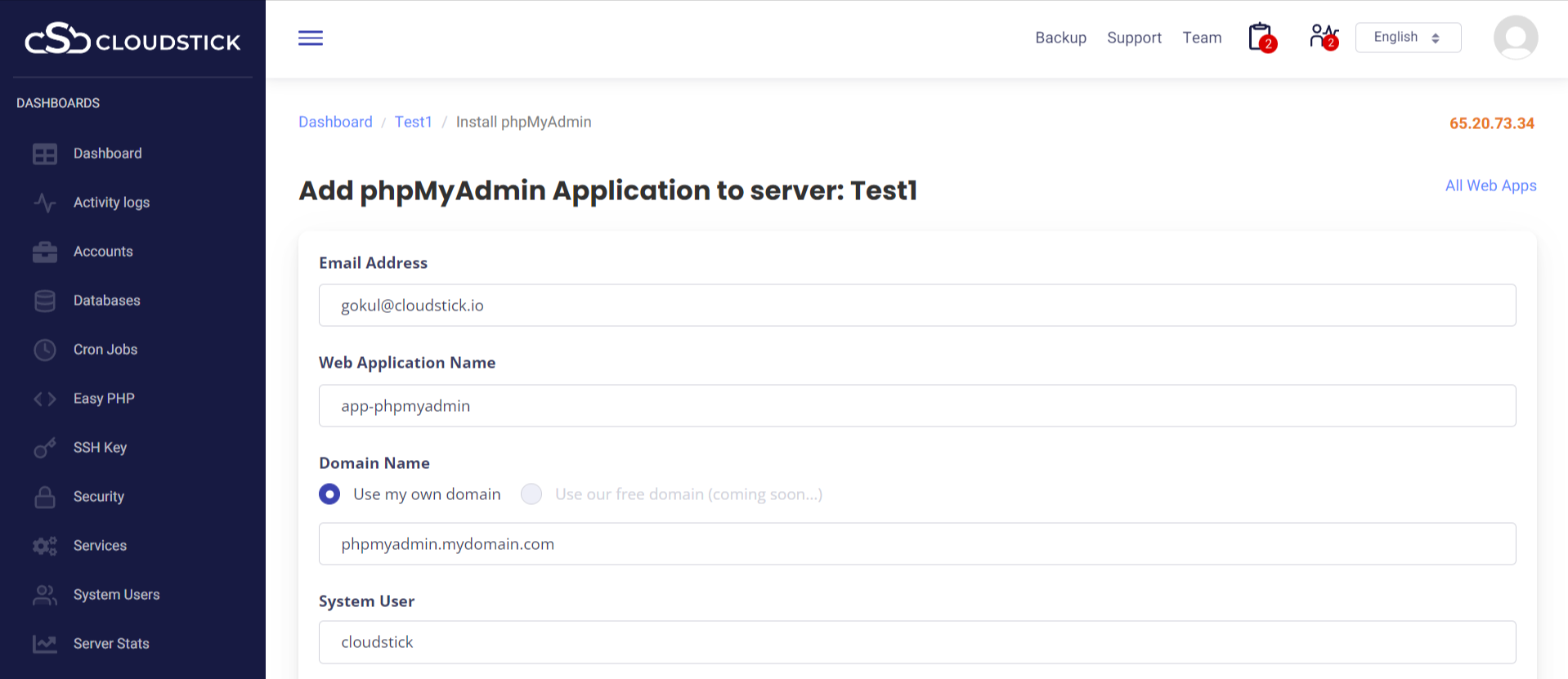Image resolution: width=1568 pixels, height=679 pixels.
Task: Click the user profile avatar
Action: pos(1515,38)
